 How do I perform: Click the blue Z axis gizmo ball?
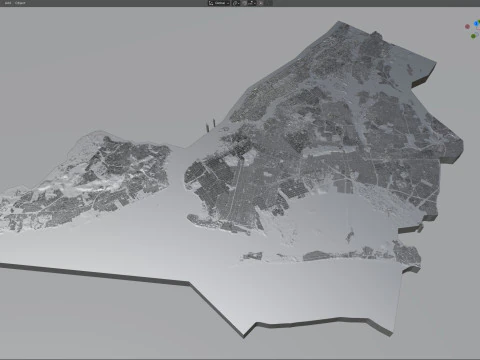[x=476, y=23]
